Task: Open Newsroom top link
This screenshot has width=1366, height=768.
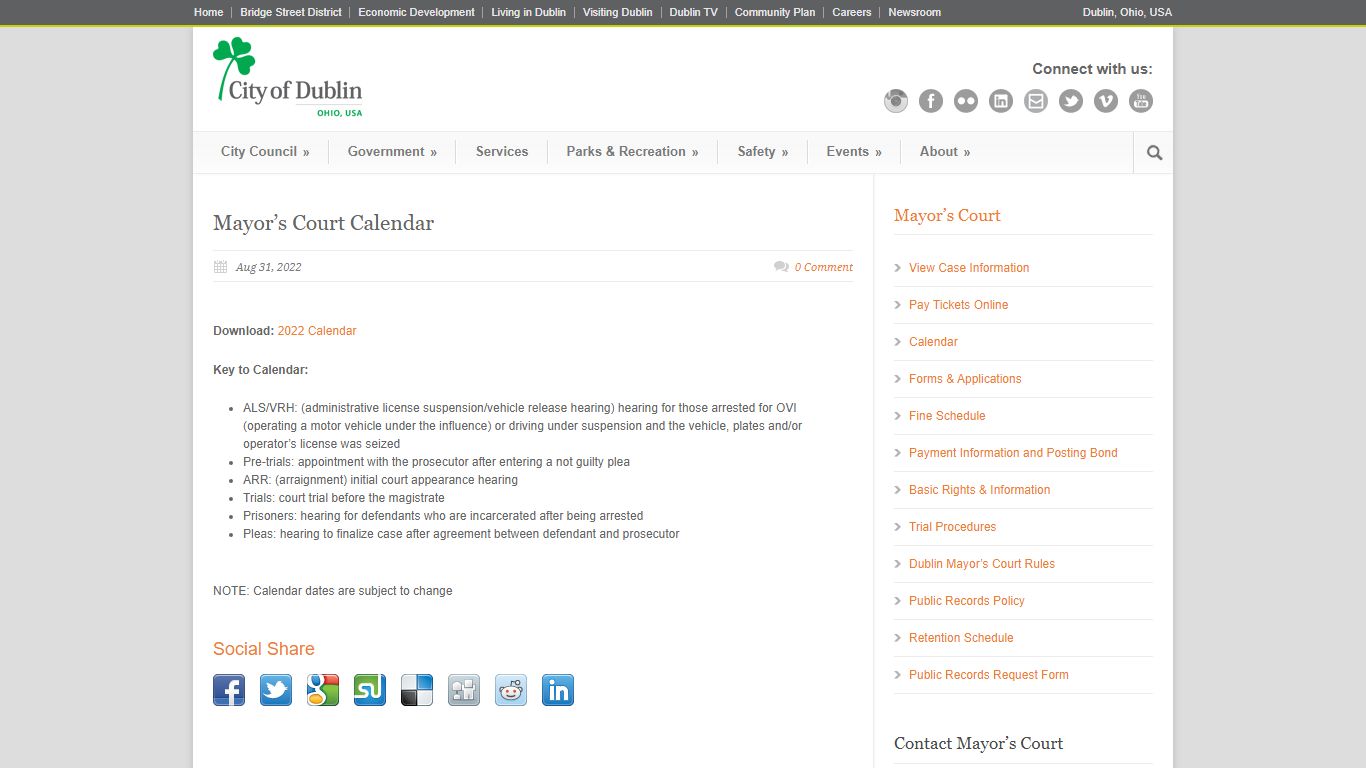Action: click(914, 12)
